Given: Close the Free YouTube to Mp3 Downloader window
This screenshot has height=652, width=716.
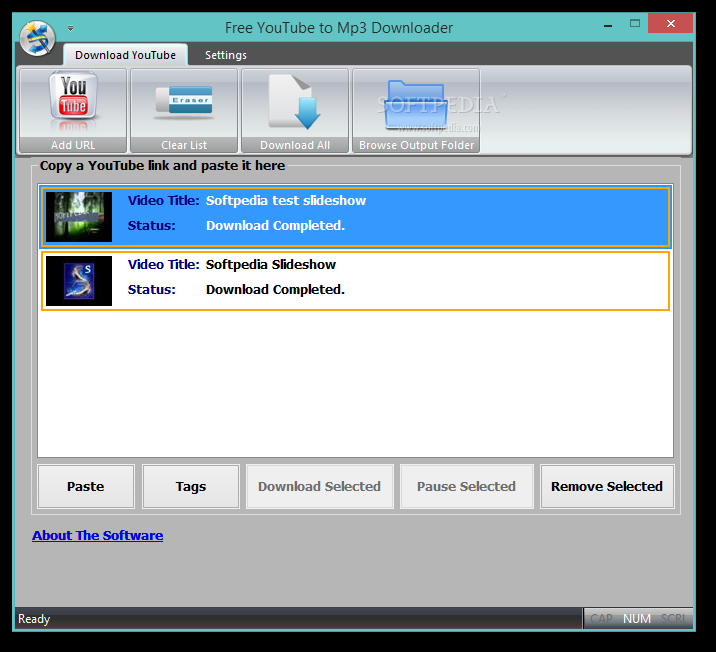Looking at the screenshot, I should 670,23.
